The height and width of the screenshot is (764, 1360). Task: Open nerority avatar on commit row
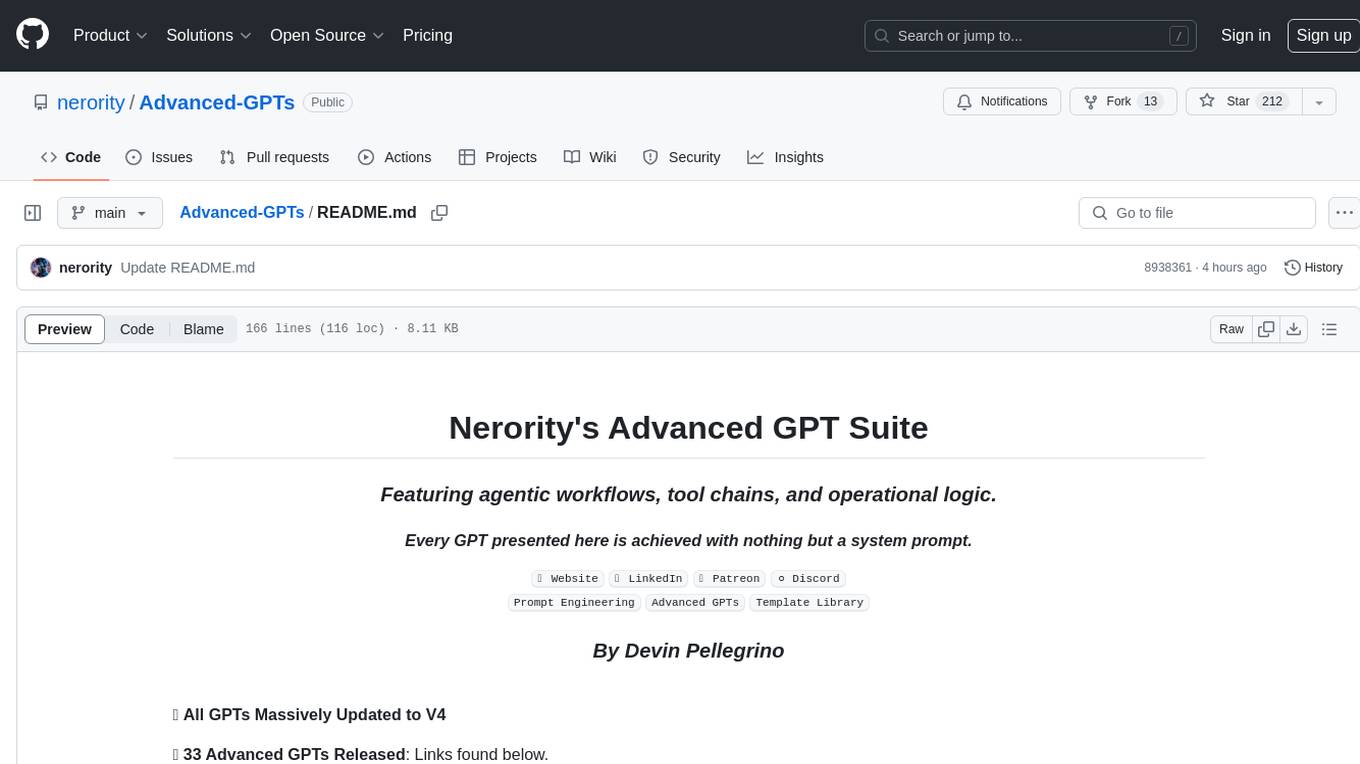(x=41, y=268)
